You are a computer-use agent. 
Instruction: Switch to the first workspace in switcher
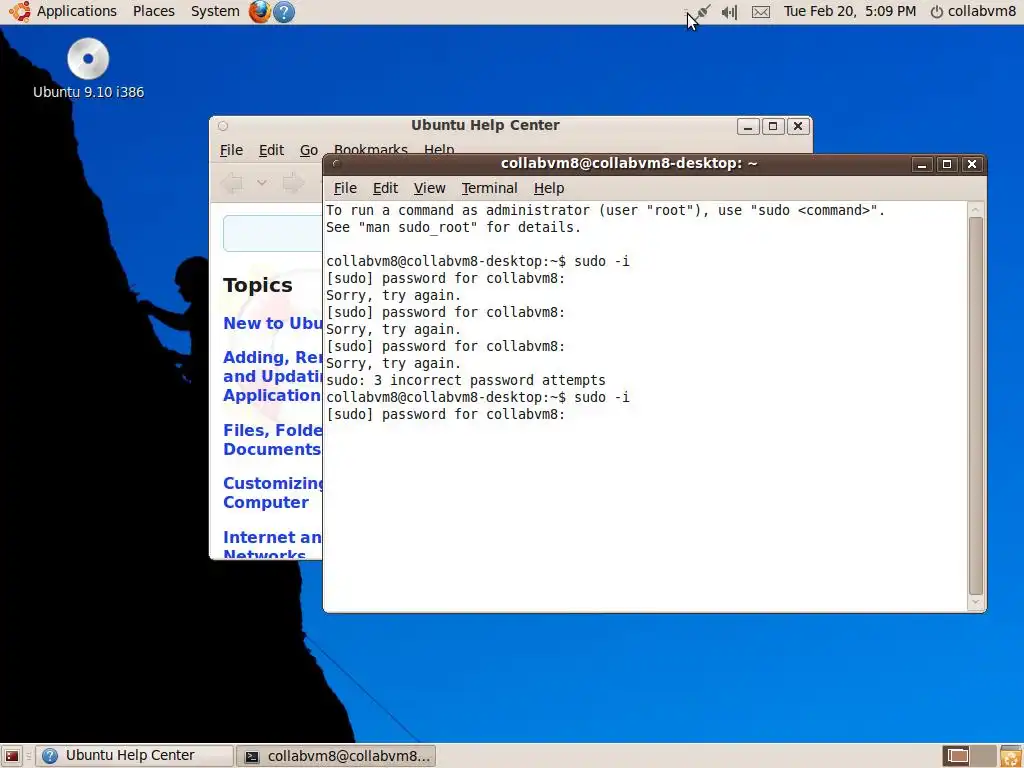[x=957, y=756]
